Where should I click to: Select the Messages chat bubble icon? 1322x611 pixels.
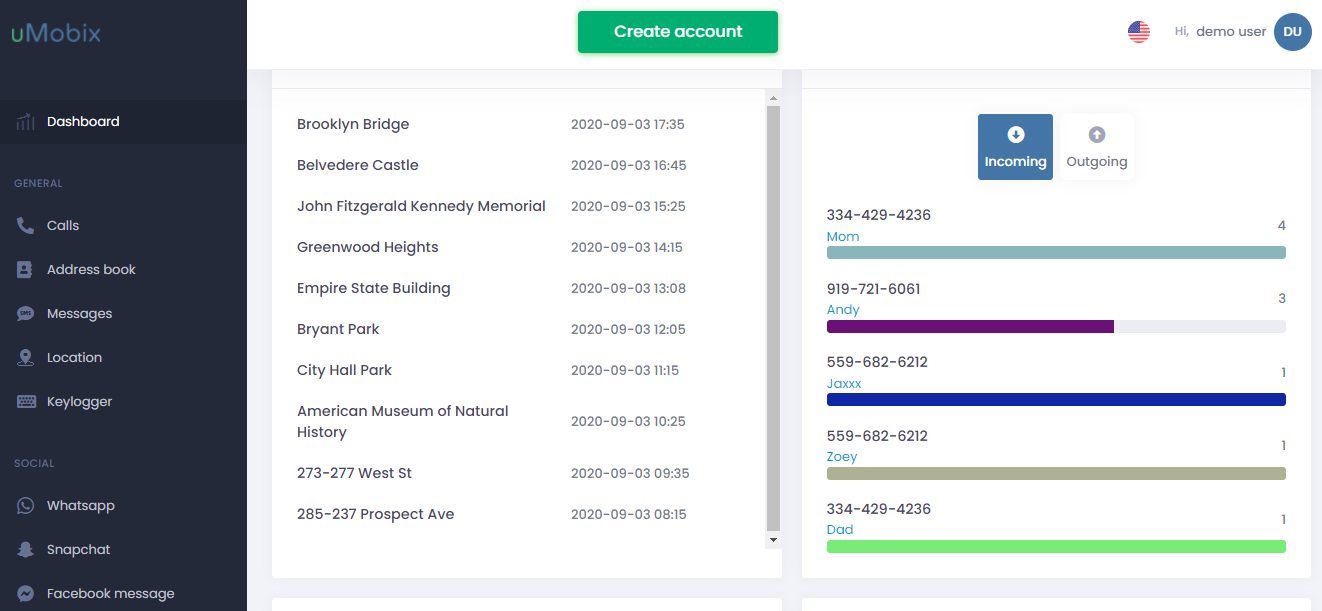[x=26, y=314]
